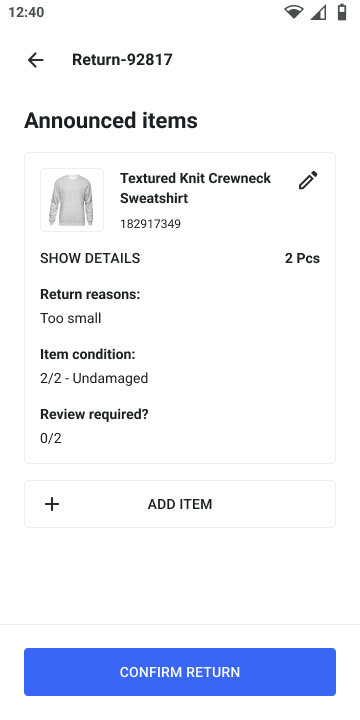The image size is (360, 720).
Task: Tap the item number 182917349
Action: [x=151, y=224]
